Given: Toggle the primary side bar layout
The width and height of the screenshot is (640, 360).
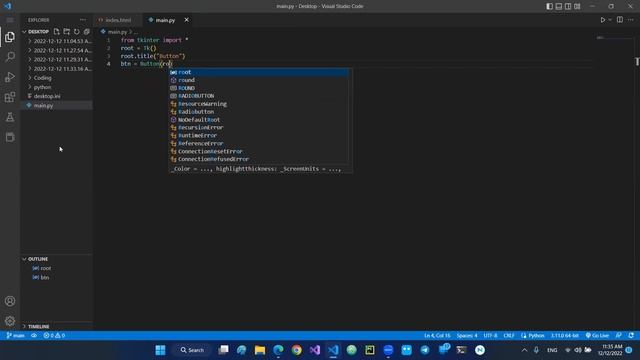Looking at the screenshot, I should [x=549, y=6].
